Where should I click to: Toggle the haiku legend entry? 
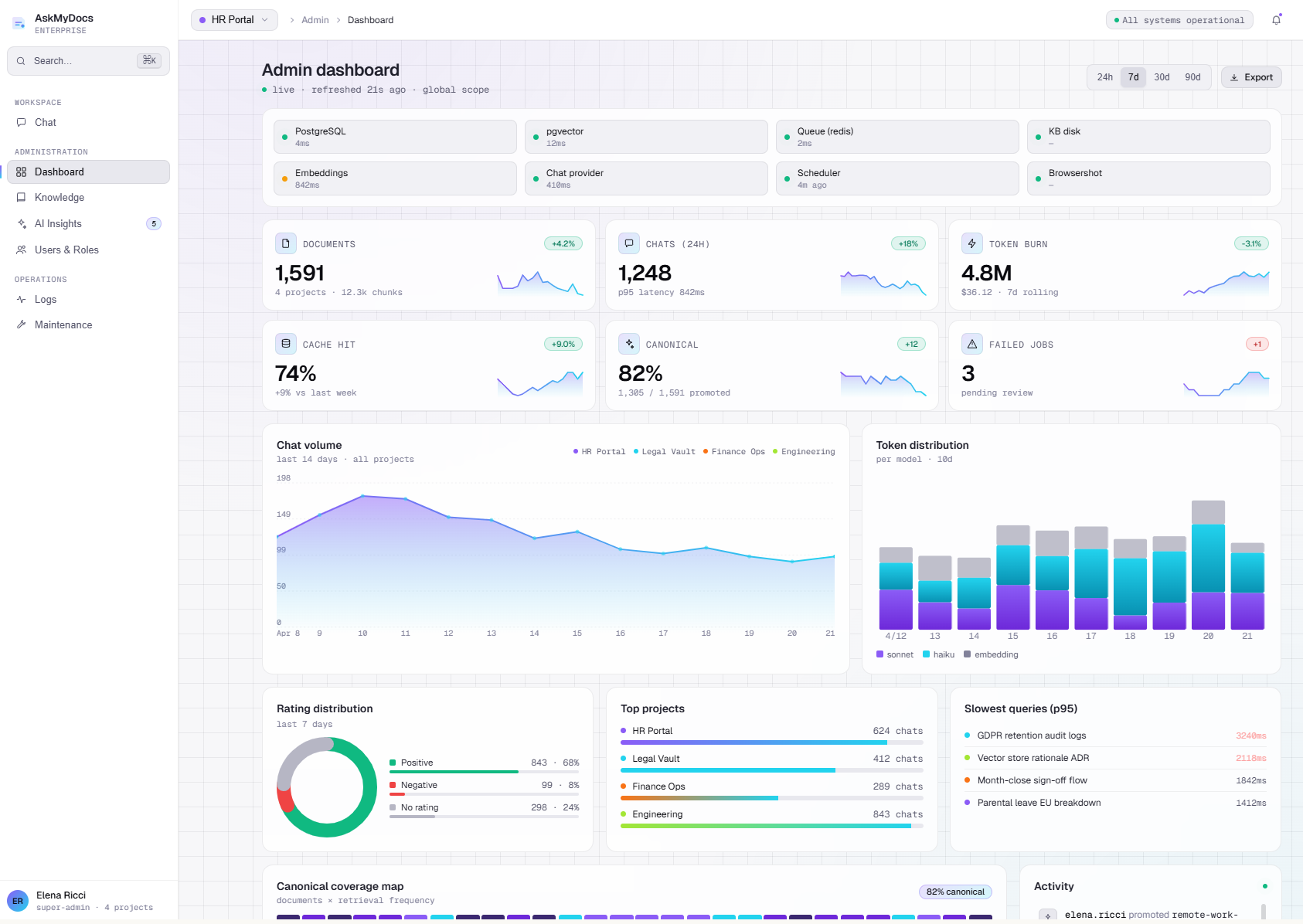tap(938, 654)
